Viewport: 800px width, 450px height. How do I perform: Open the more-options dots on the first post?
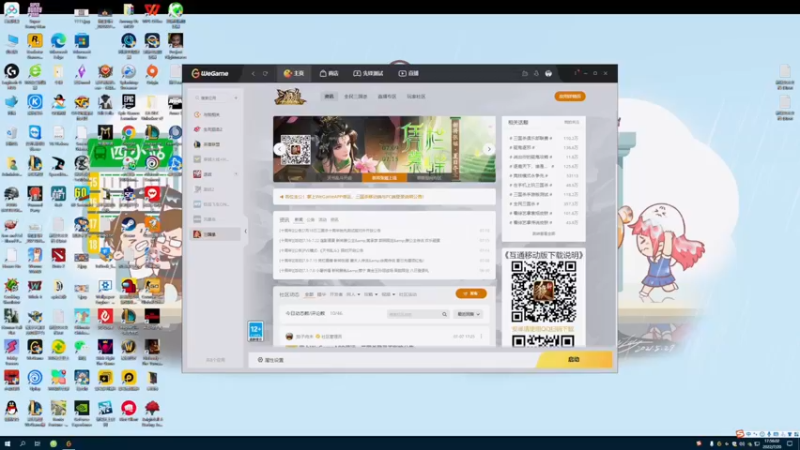pyautogui.click(x=481, y=337)
